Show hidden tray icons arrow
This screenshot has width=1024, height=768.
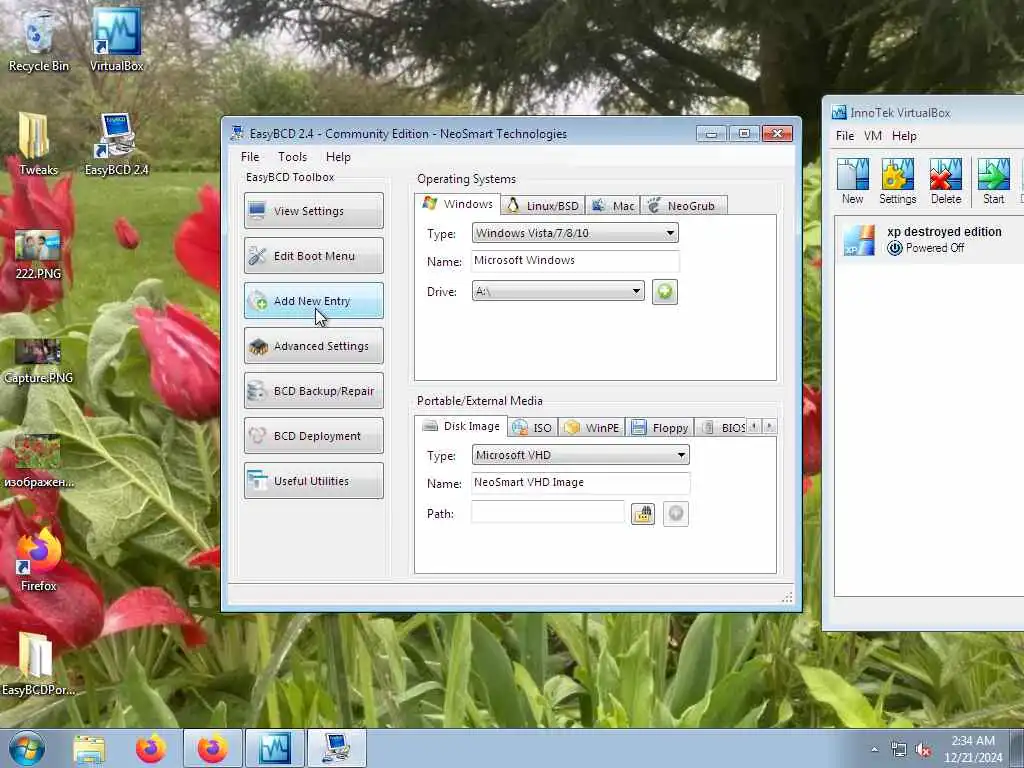[874, 749]
